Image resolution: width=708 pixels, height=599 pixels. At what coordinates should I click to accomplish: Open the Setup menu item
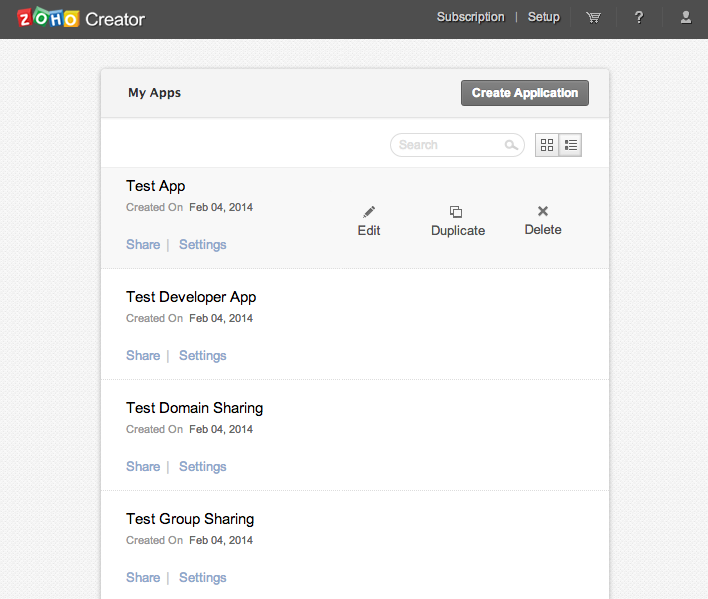544,17
